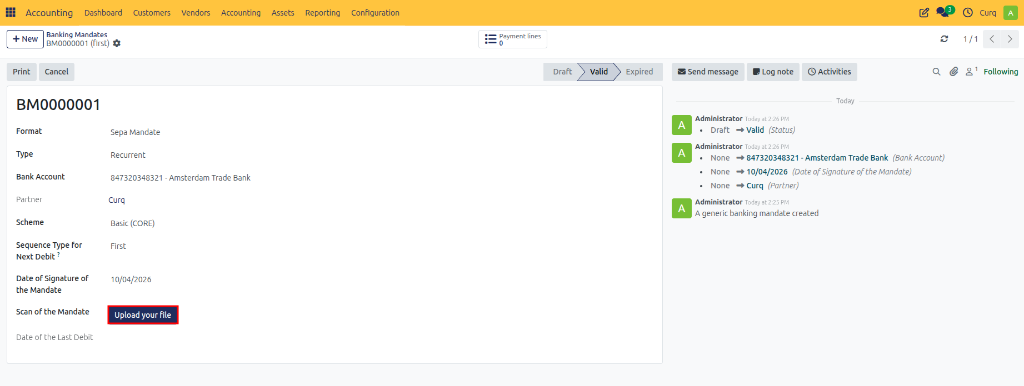Image resolution: width=1024 pixels, height=386 pixels.
Task: Click the clock activities icon in navbar
Action: tap(968, 12)
